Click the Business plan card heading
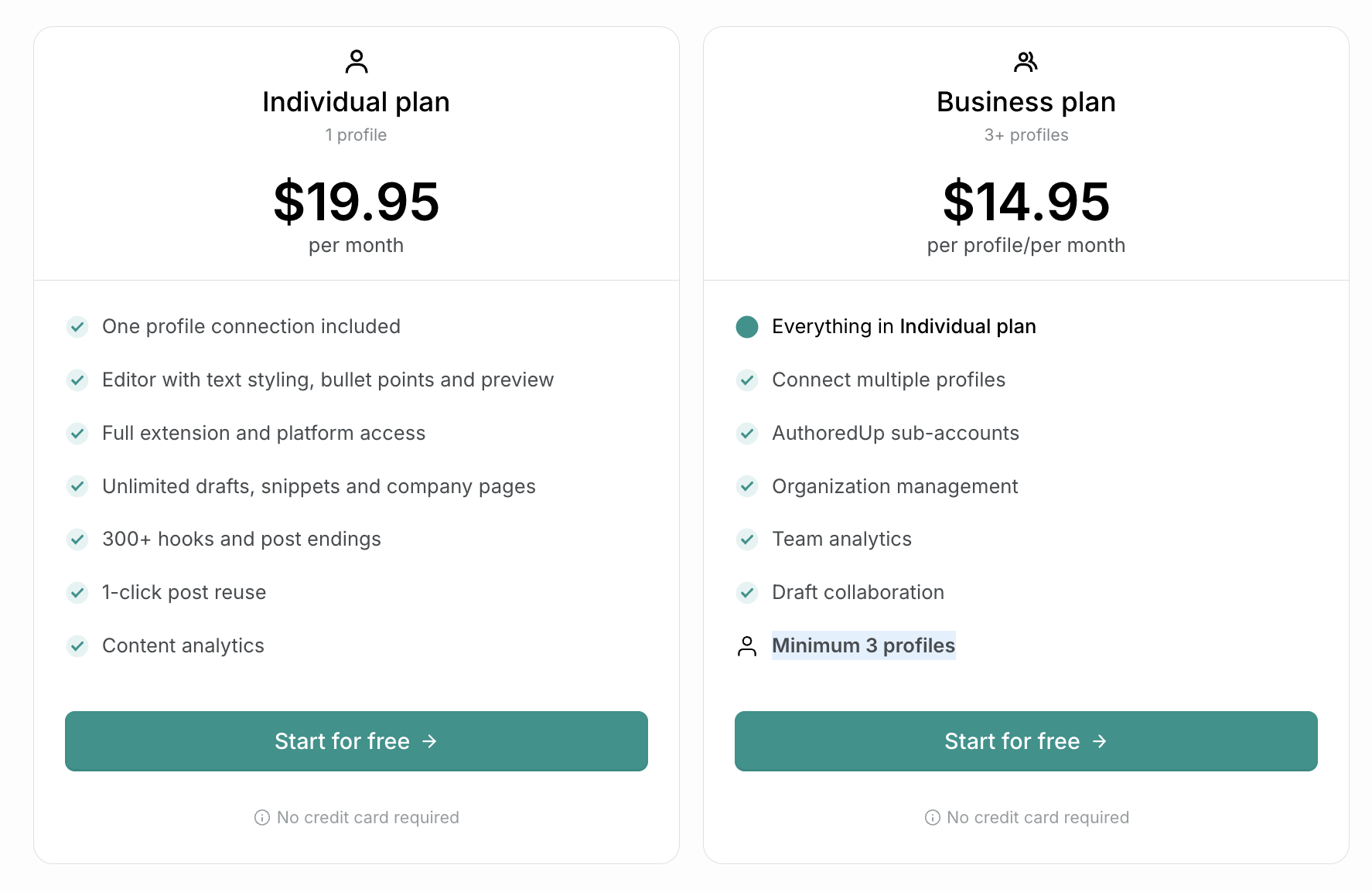 pos(1026,101)
